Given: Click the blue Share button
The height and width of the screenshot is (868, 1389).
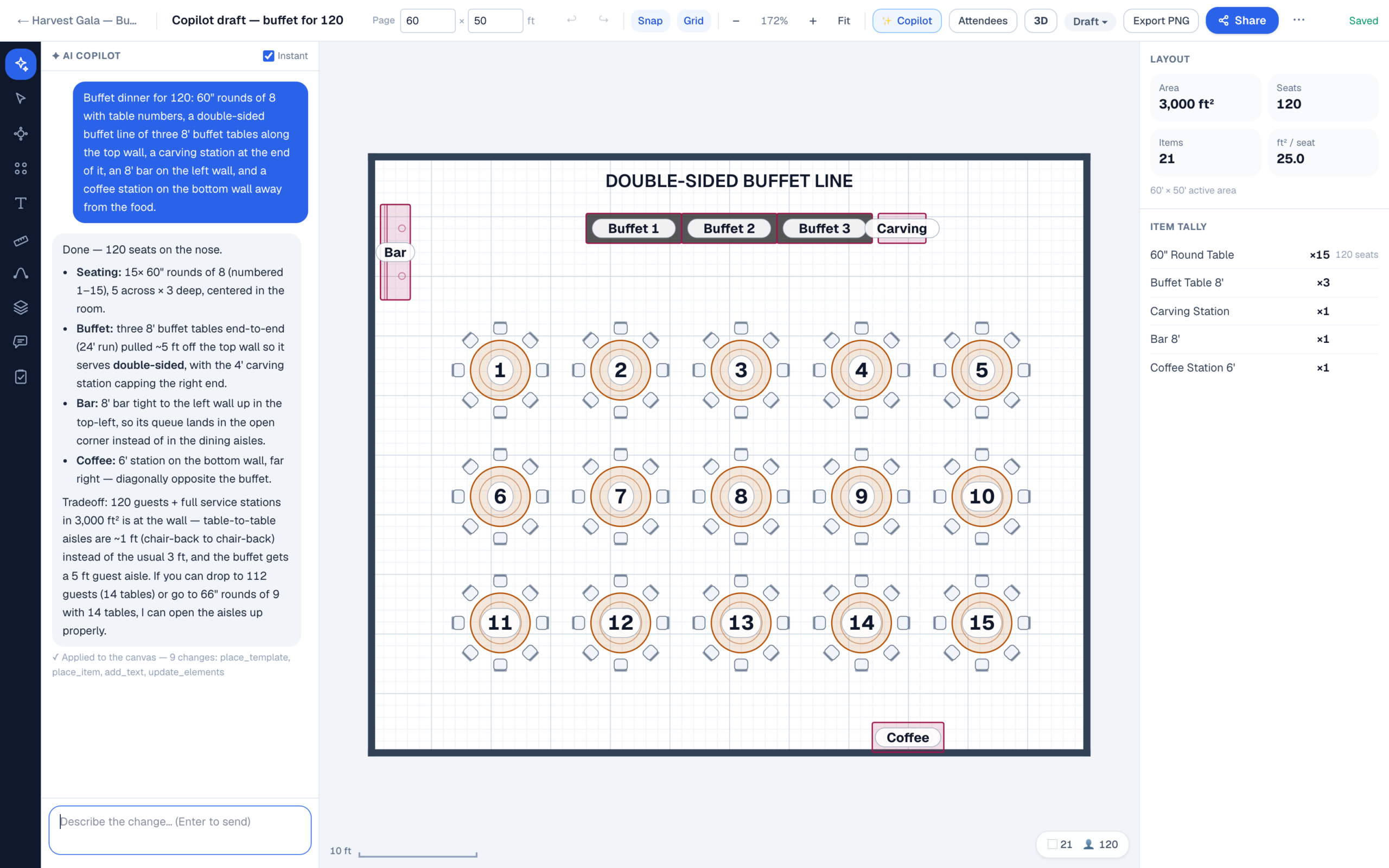Looking at the screenshot, I should [1241, 21].
